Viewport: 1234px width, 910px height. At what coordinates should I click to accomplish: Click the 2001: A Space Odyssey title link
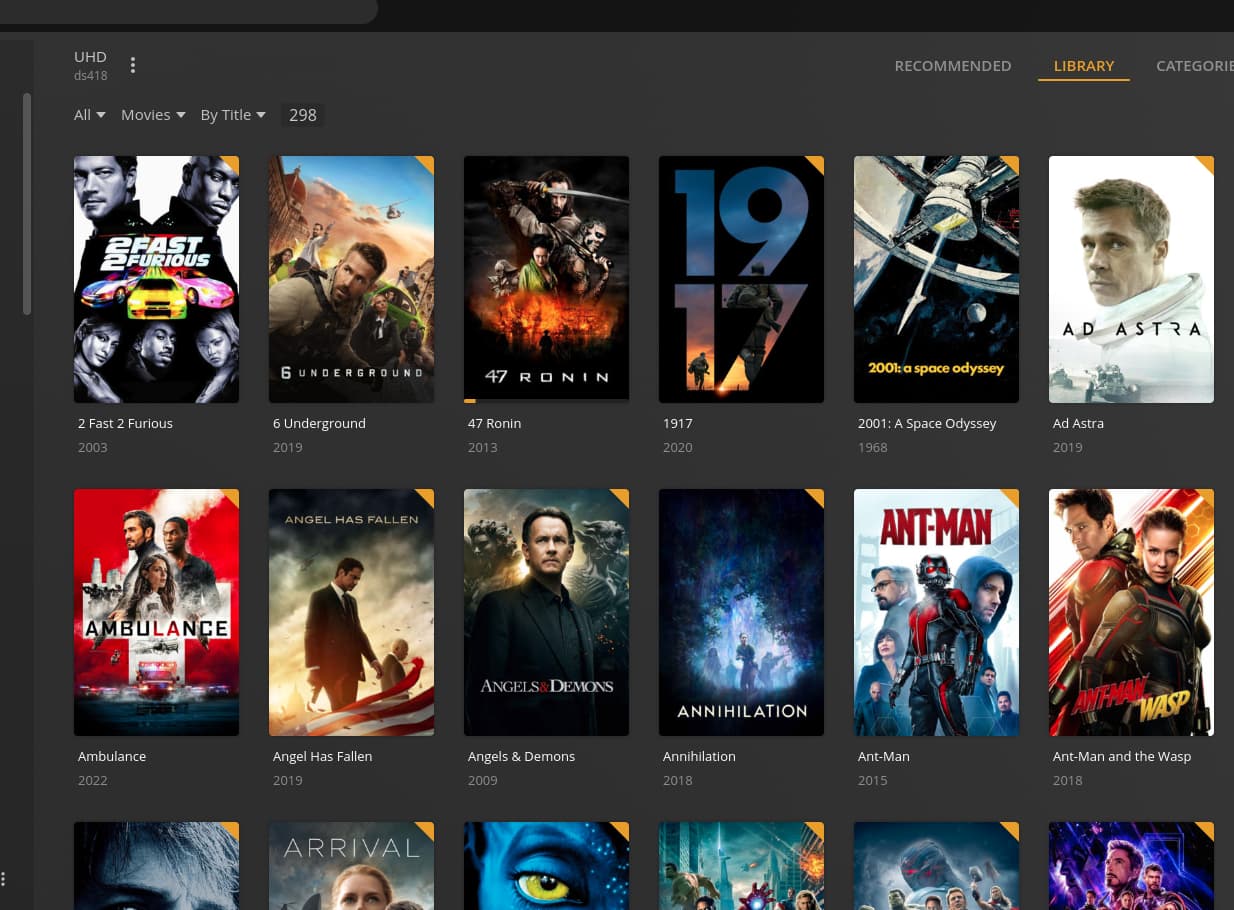pos(927,423)
